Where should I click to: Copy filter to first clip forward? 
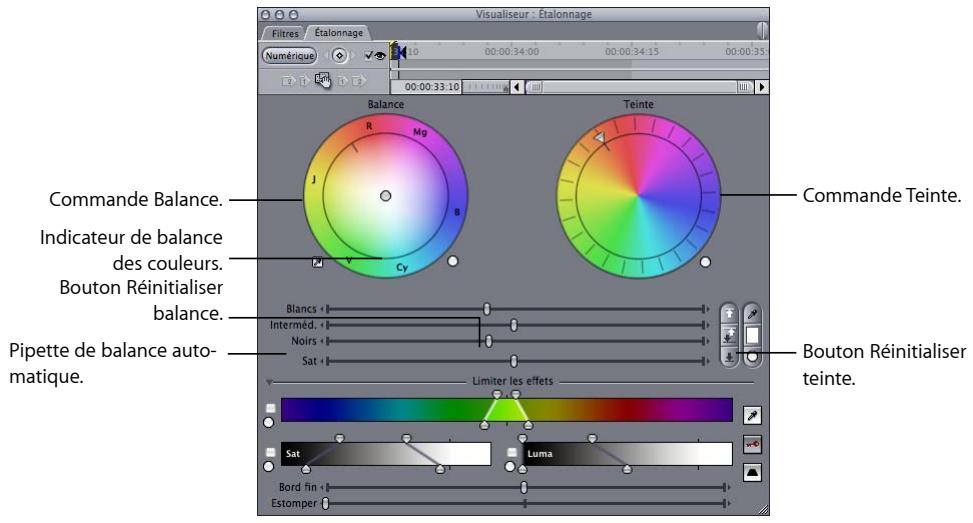point(342,81)
